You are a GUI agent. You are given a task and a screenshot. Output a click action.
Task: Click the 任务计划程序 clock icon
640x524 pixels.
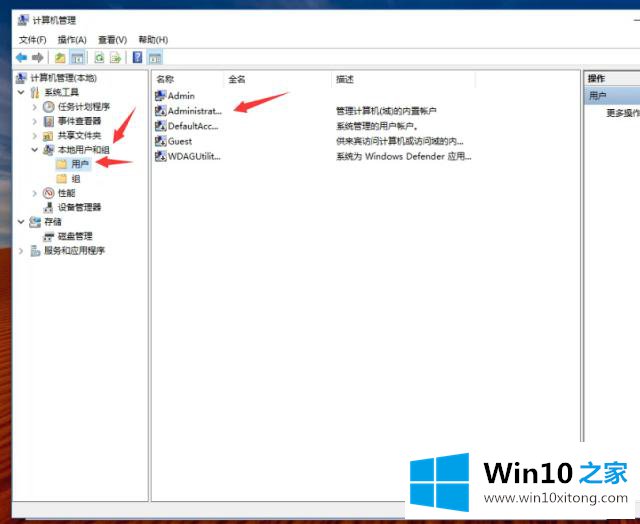pos(49,107)
